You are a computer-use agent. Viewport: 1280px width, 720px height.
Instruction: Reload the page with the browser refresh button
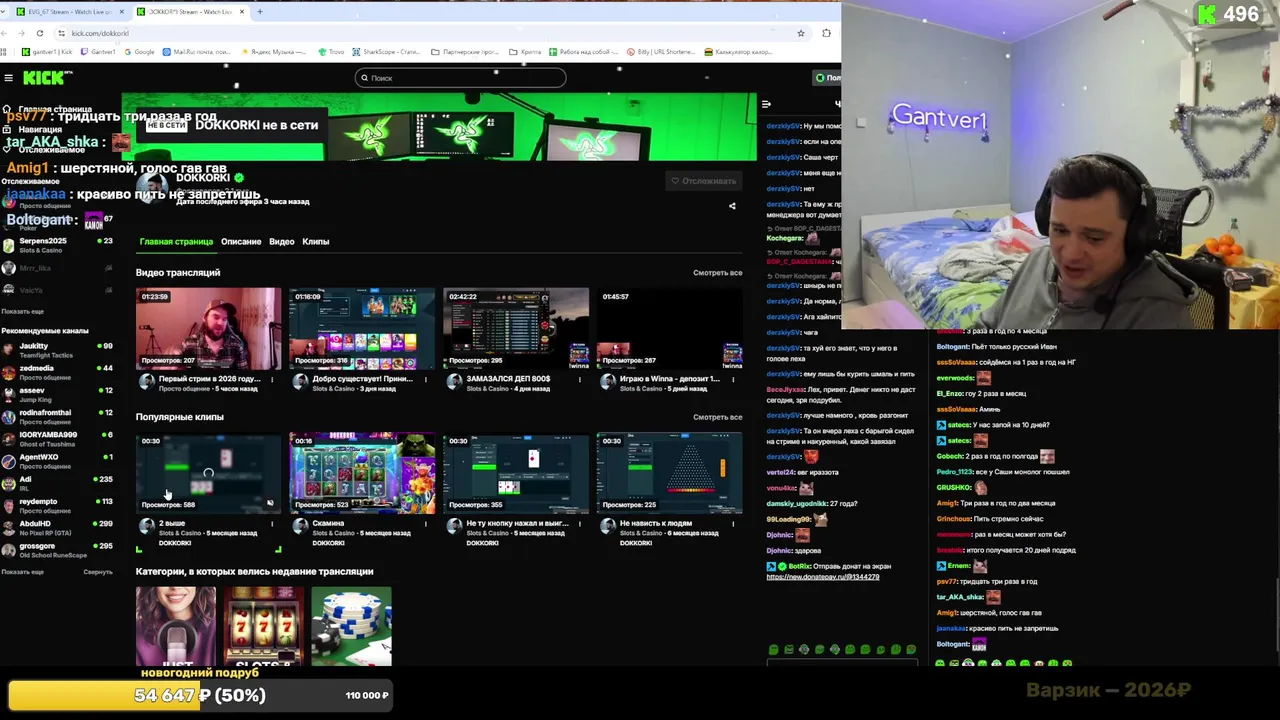click(x=40, y=33)
